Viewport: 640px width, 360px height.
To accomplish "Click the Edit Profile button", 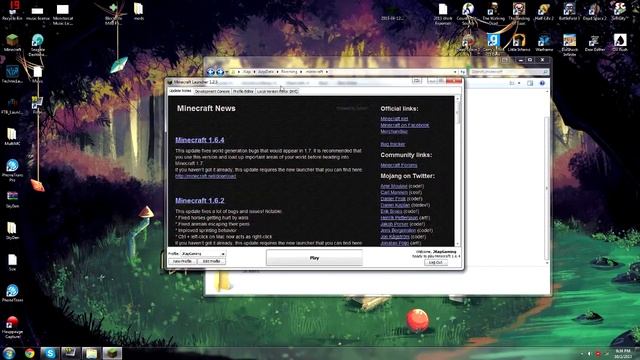I will click(211, 261).
